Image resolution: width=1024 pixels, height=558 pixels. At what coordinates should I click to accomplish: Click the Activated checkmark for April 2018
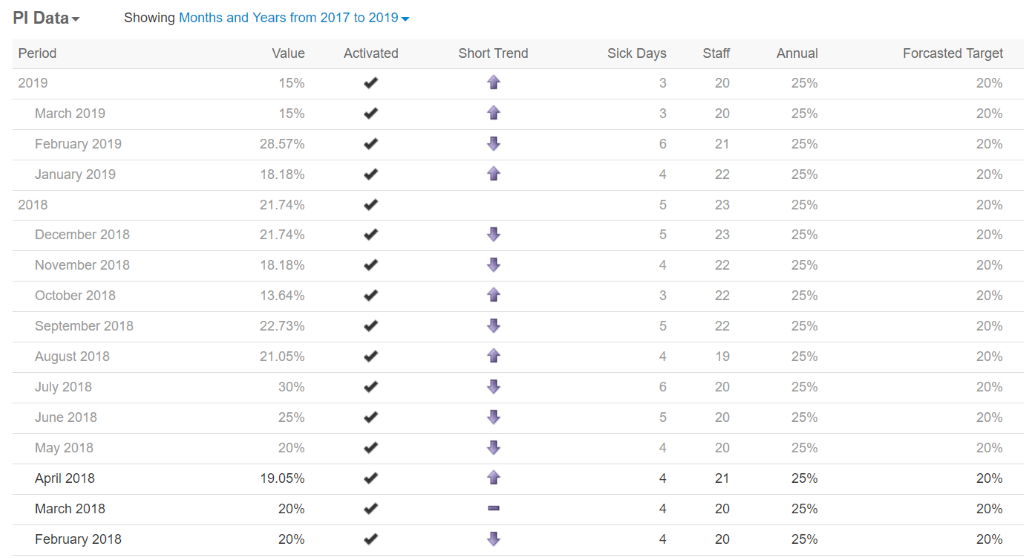click(x=371, y=478)
